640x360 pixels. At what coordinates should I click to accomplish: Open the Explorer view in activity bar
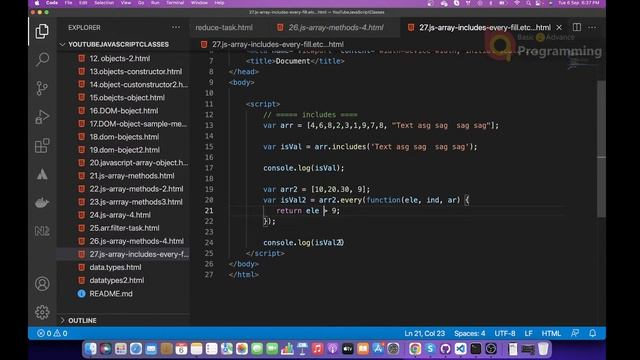pyautogui.click(x=42, y=31)
